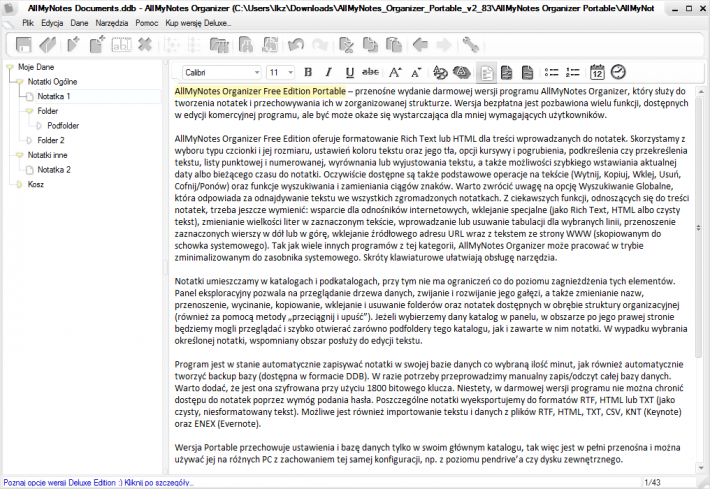Toggle Strikethrough (abc) formatting

click(370, 72)
